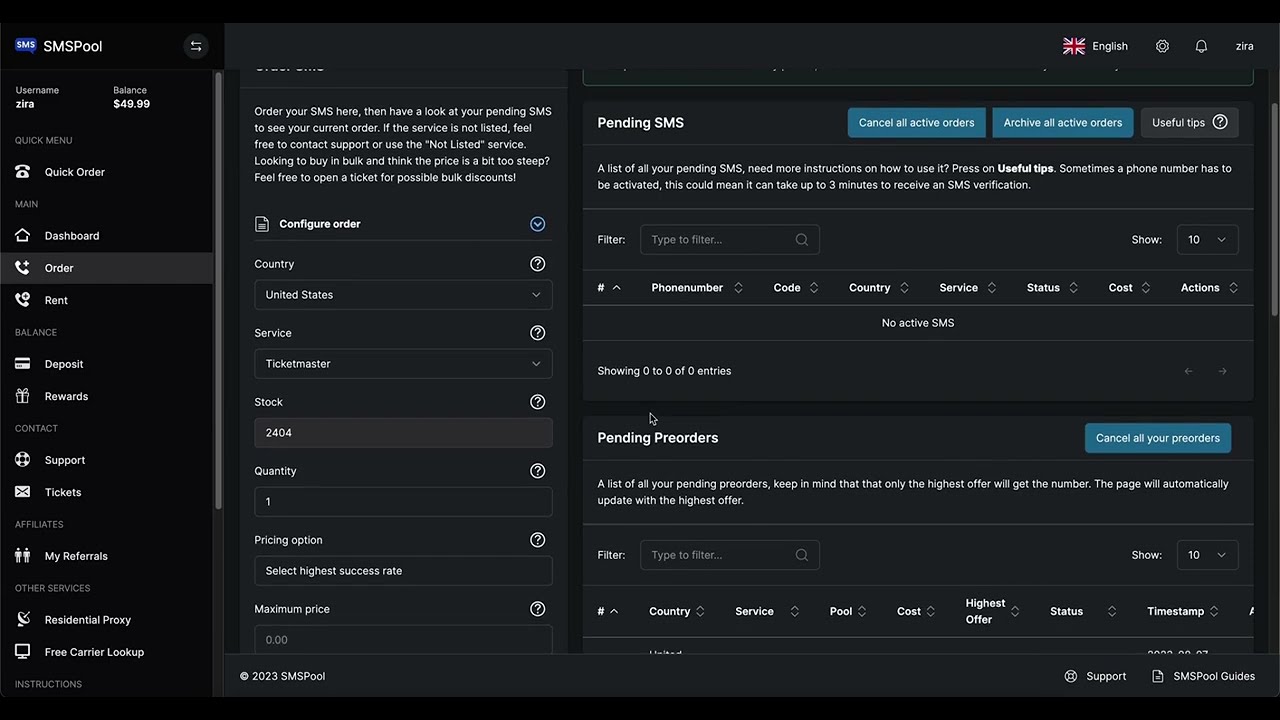Click the Residential Proxy icon
Screen dimensions: 1280x720
pos(23,620)
